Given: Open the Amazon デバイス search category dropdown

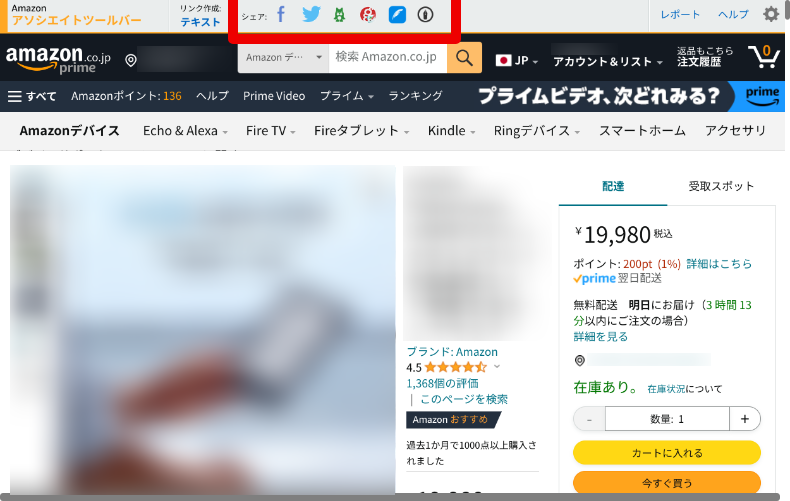Looking at the screenshot, I should coord(284,57).
